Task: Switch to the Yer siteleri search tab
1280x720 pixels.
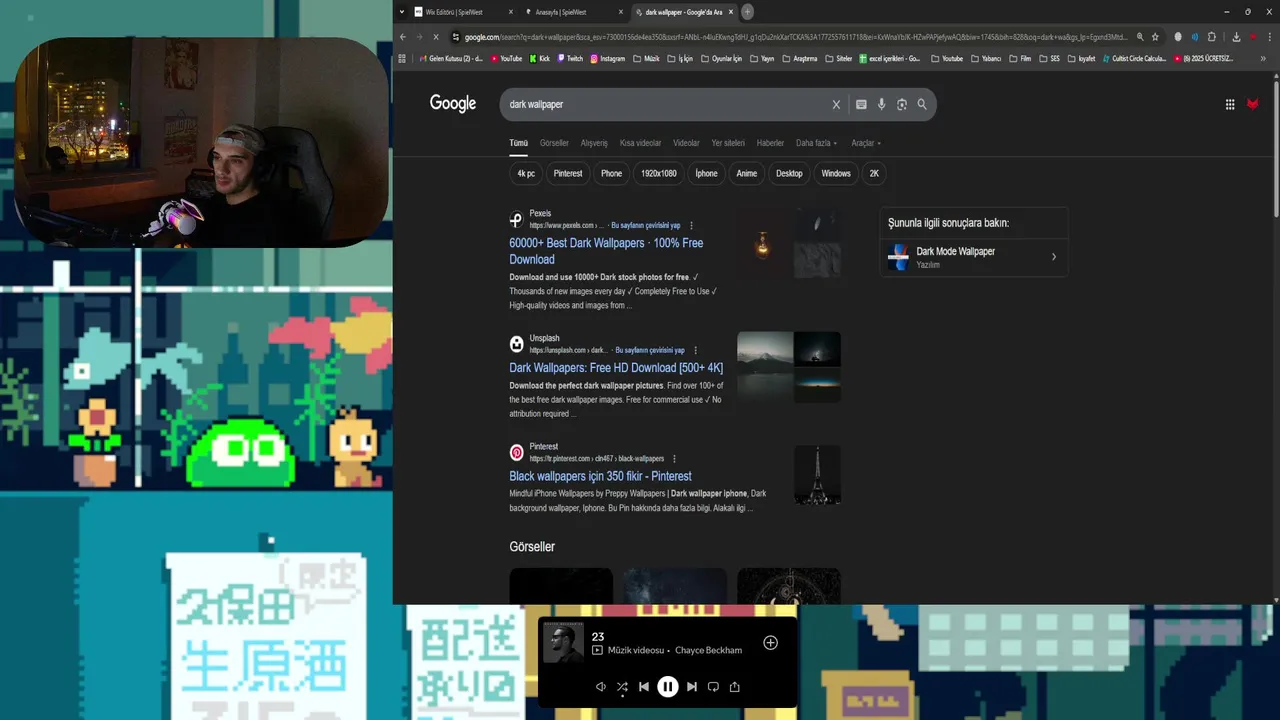Action: [x=728, y=143]
